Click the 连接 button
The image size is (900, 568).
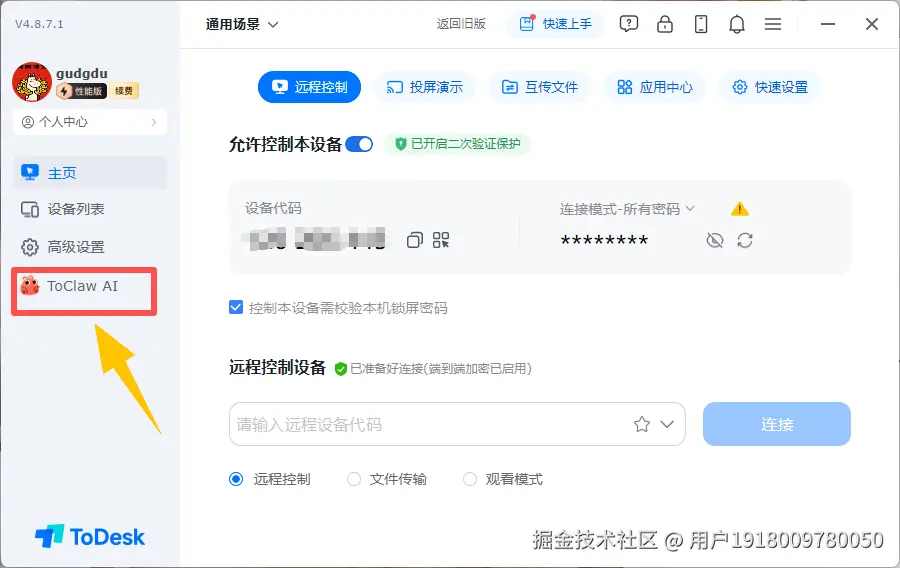(x=777, y=424)
